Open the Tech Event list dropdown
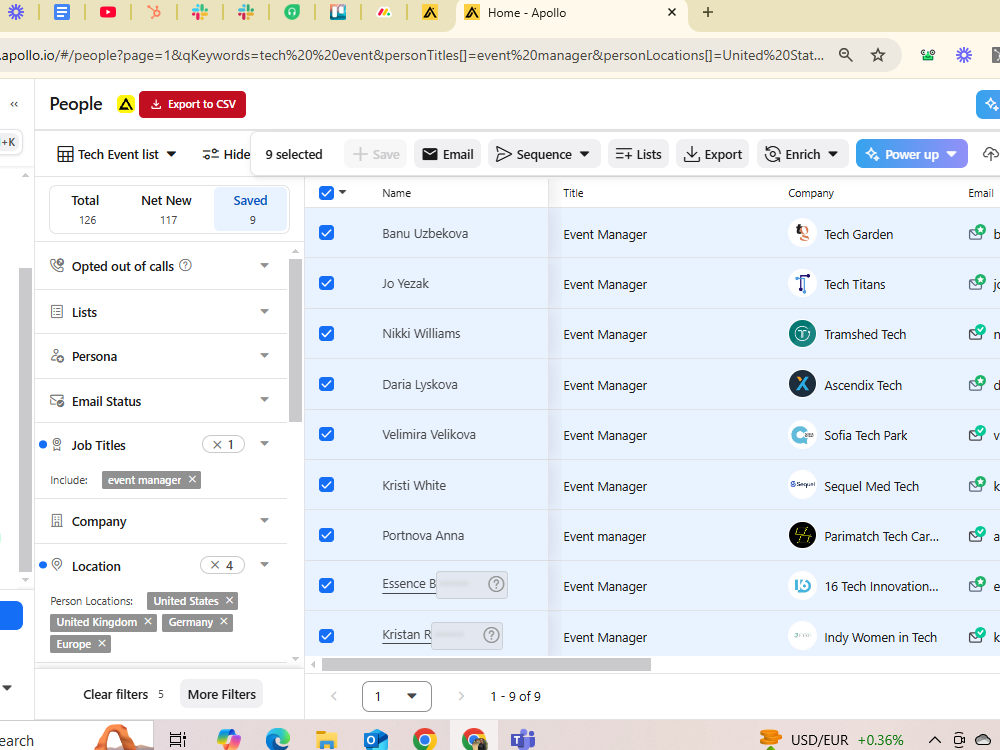Screen dimensions: 1000x750 point(117,154)
